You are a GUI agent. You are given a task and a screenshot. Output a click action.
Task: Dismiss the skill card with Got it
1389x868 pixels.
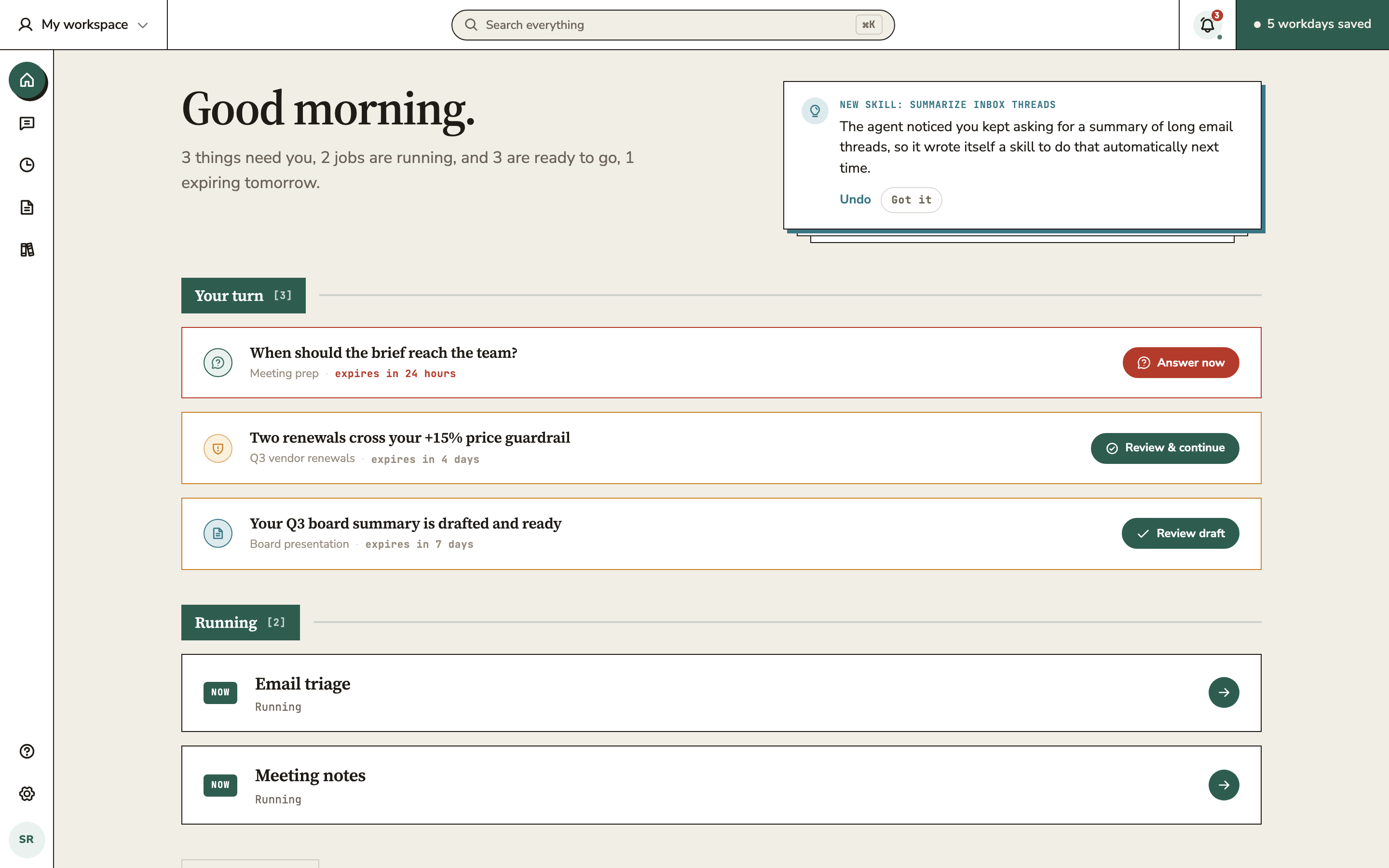912,200
